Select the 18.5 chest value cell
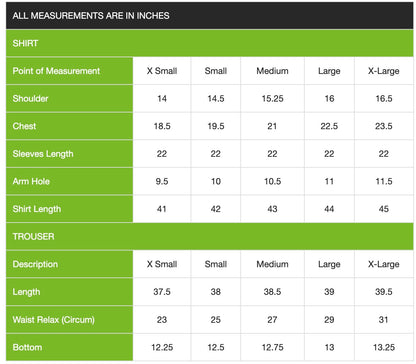 click(162, 126)
